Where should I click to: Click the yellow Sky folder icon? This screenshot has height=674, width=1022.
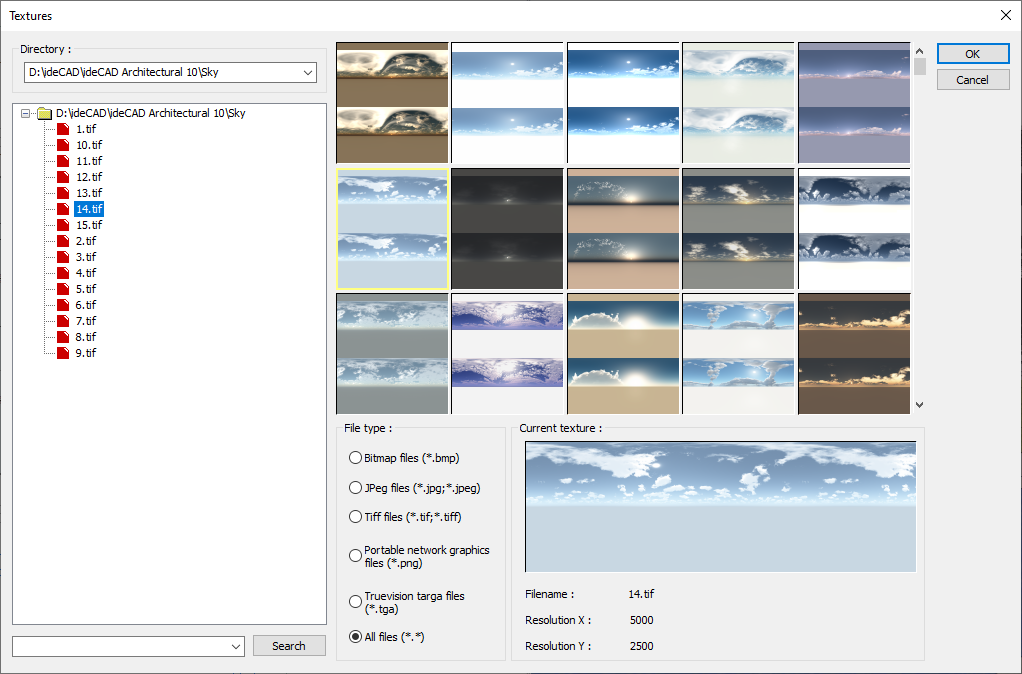(44, 114)
